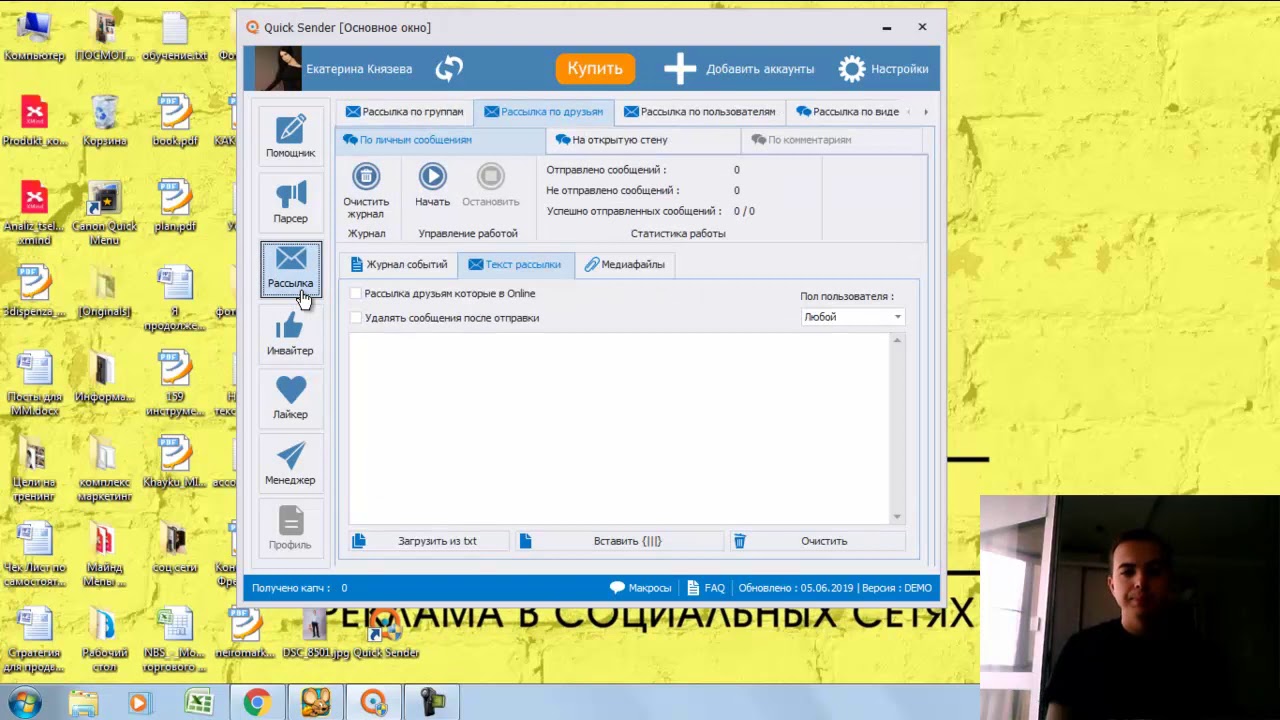Open Макросы in the status bar
1280x720 pixels.
[640, 588]
